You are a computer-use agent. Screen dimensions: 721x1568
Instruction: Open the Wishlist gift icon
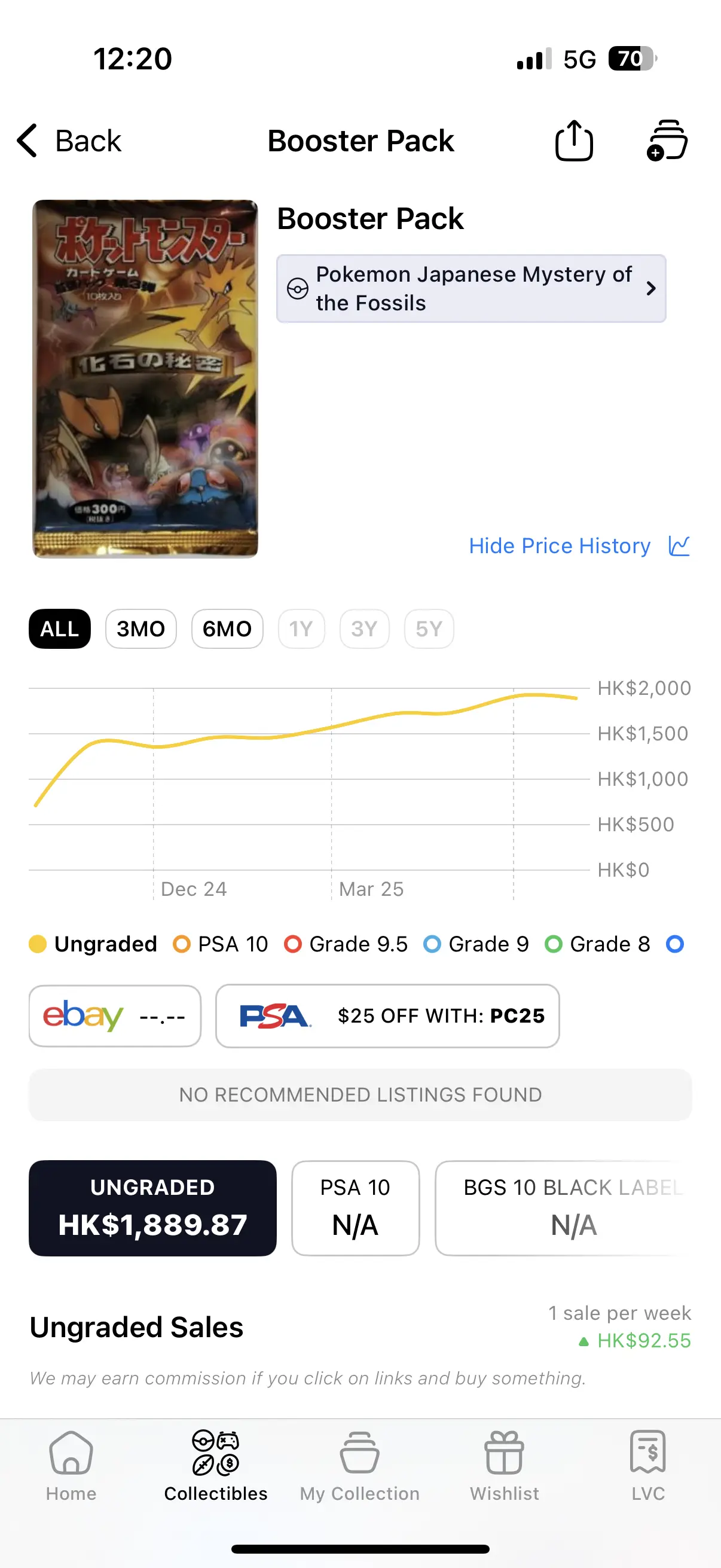pyautogui.click(x=504, y=1453)
